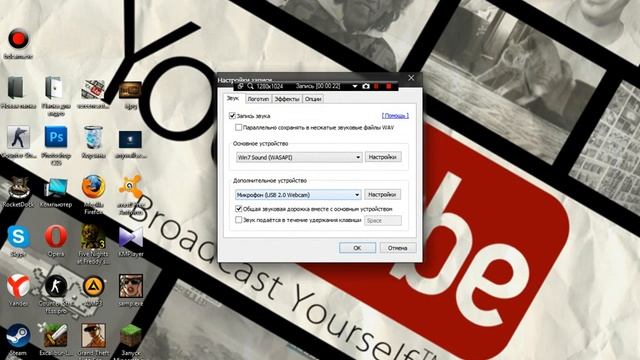Launch Photoshop CS6 desktop shortcut

point(56,138)
